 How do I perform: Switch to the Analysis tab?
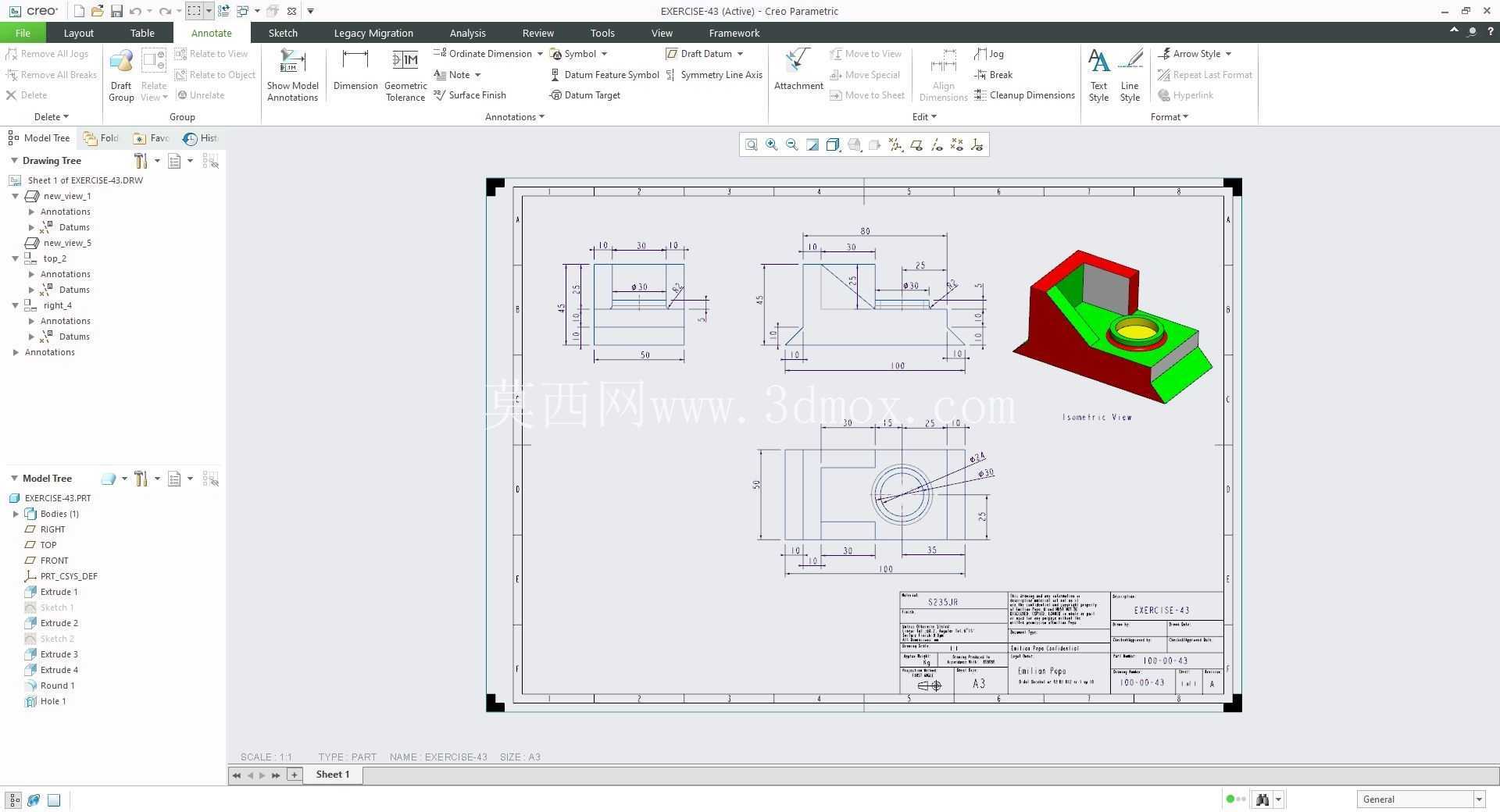pos(467,33)
